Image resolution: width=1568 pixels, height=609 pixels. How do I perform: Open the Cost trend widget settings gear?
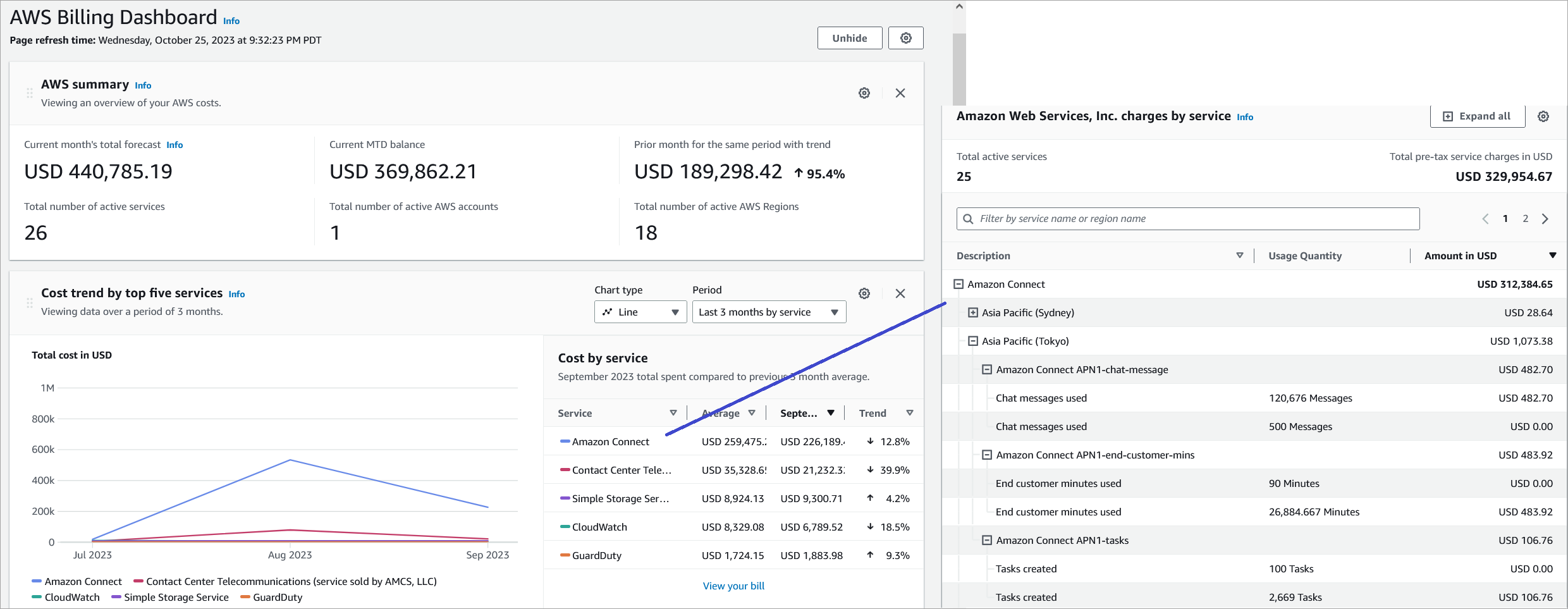[864, 293]
